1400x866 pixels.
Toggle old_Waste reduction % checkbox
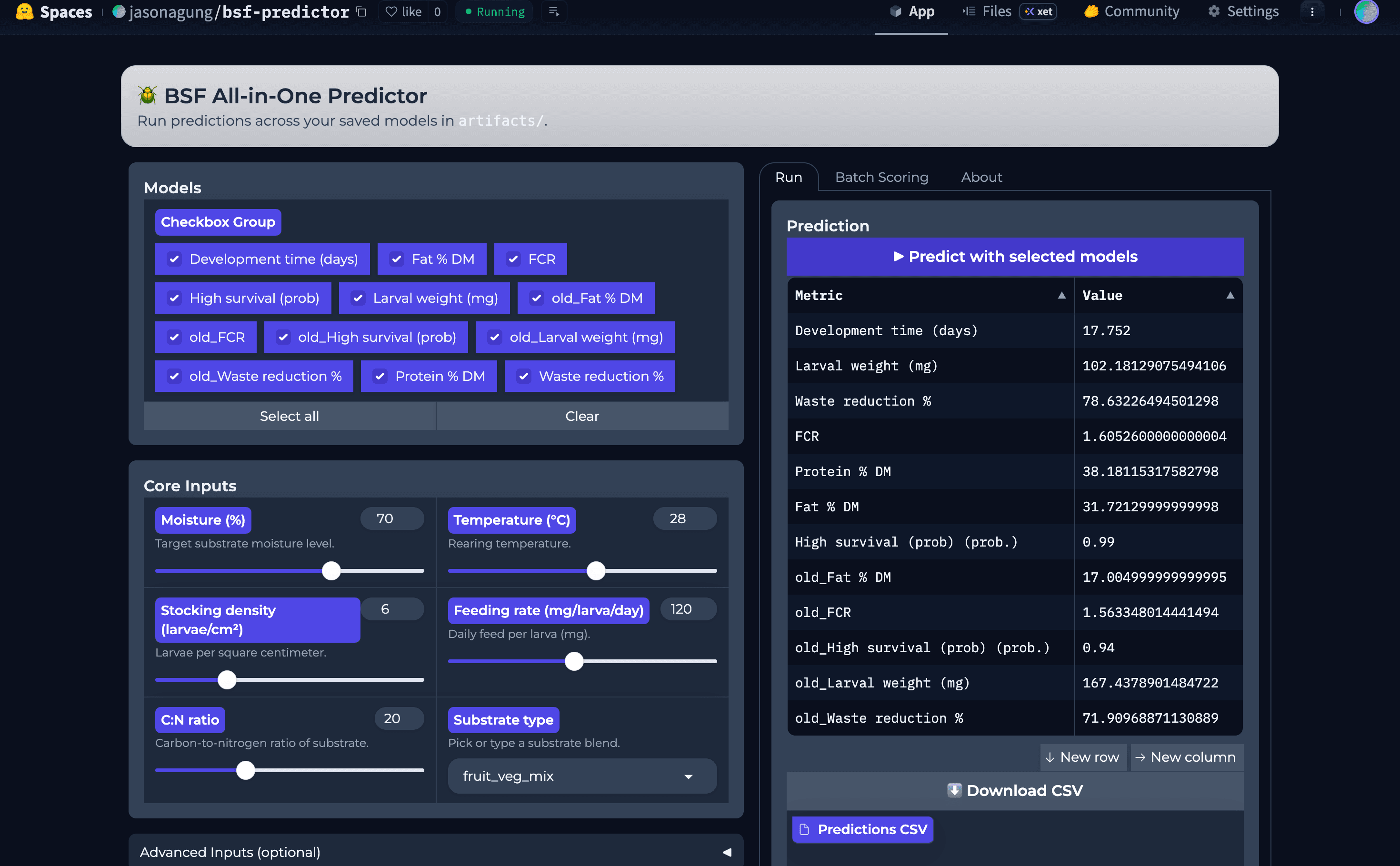(x=174, y=376)
